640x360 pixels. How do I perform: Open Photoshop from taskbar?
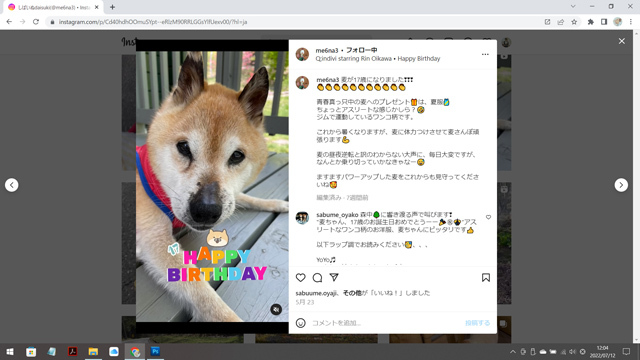pos(156,351)
